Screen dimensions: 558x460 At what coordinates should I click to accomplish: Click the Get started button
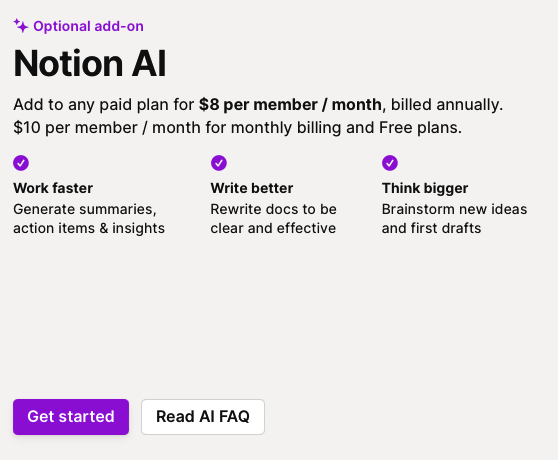pyautogui.click(x=71, y=417)
